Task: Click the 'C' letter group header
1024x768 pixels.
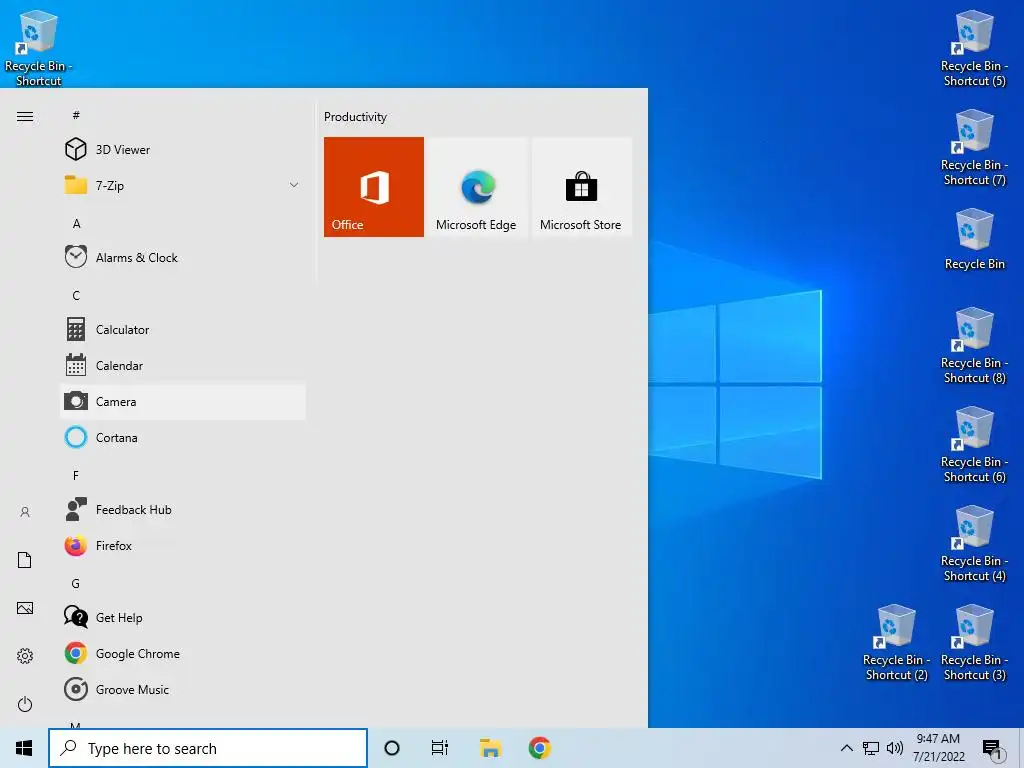Action: click(76, 295)
